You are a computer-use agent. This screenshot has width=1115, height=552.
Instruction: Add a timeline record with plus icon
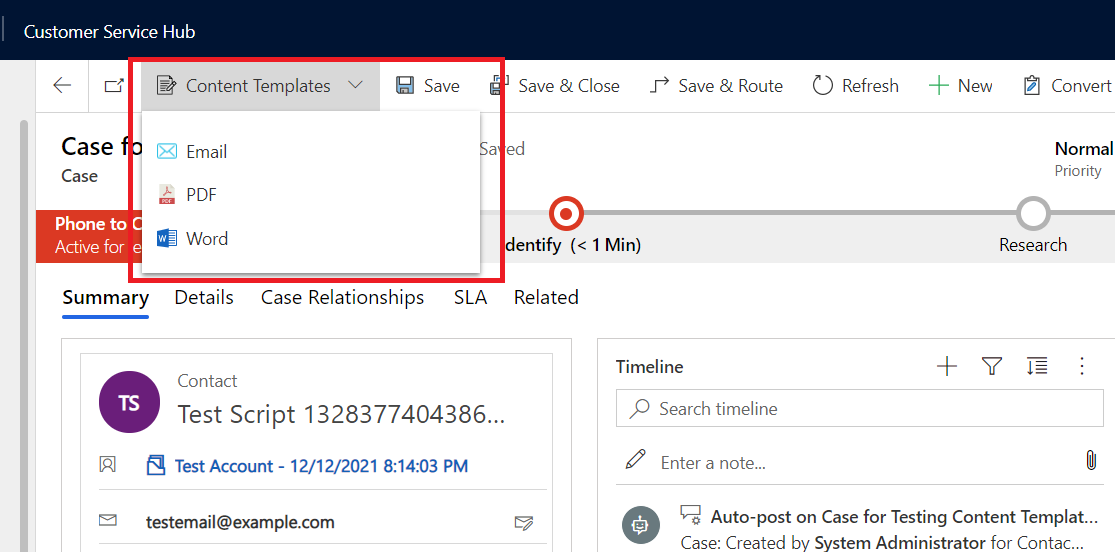[x=946, y=367]
